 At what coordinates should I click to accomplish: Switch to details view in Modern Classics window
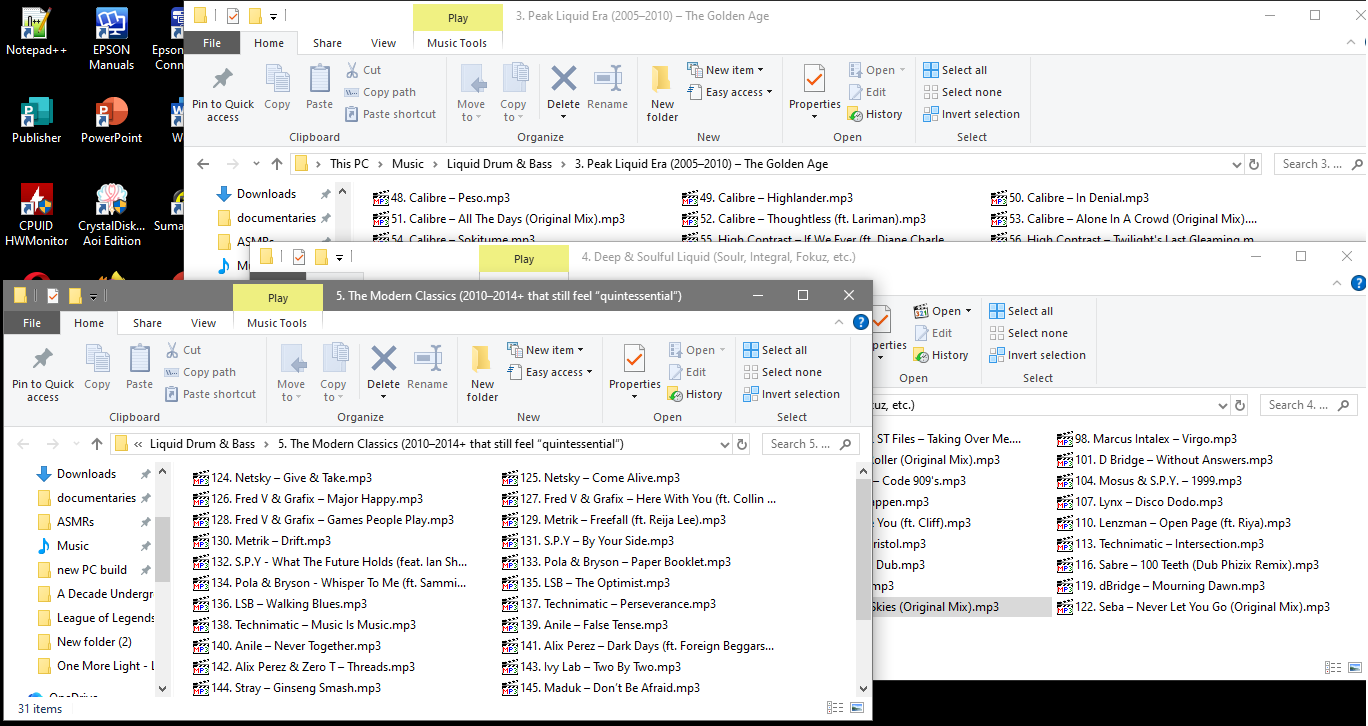point(835,708)
